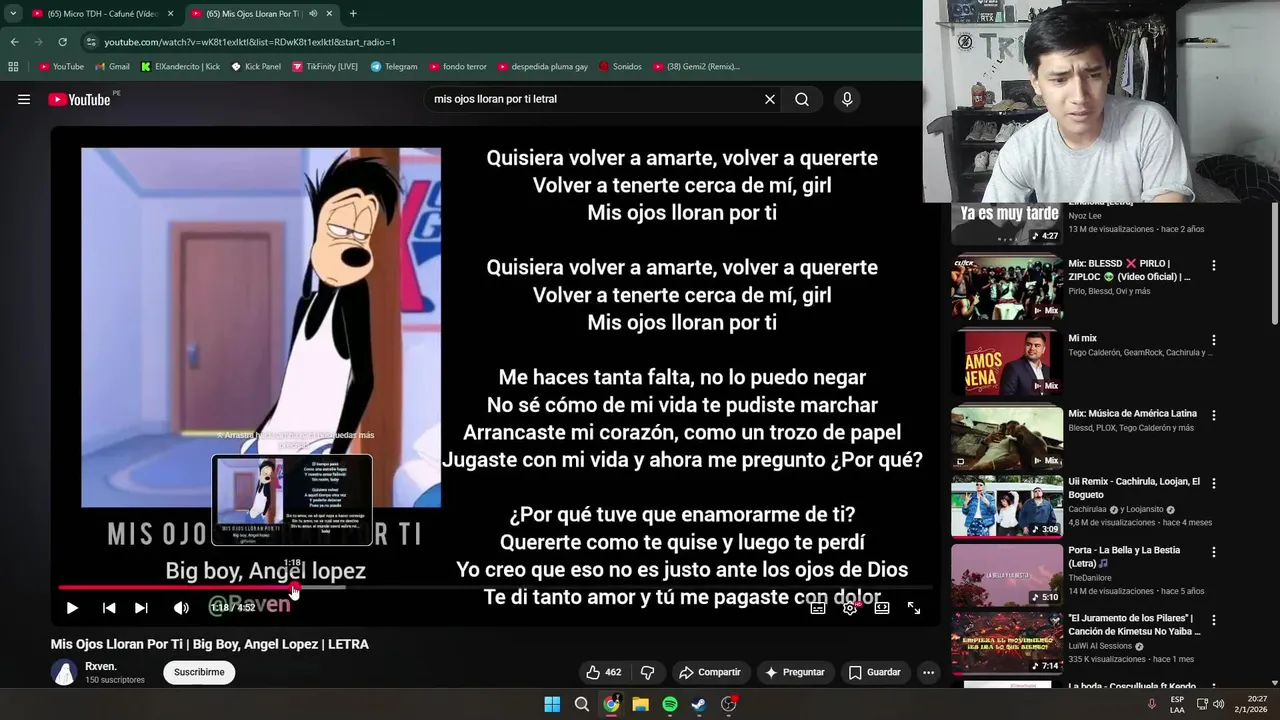
Task: Open options for El Juramento de los Pilares
Action: coord(1214,620)
